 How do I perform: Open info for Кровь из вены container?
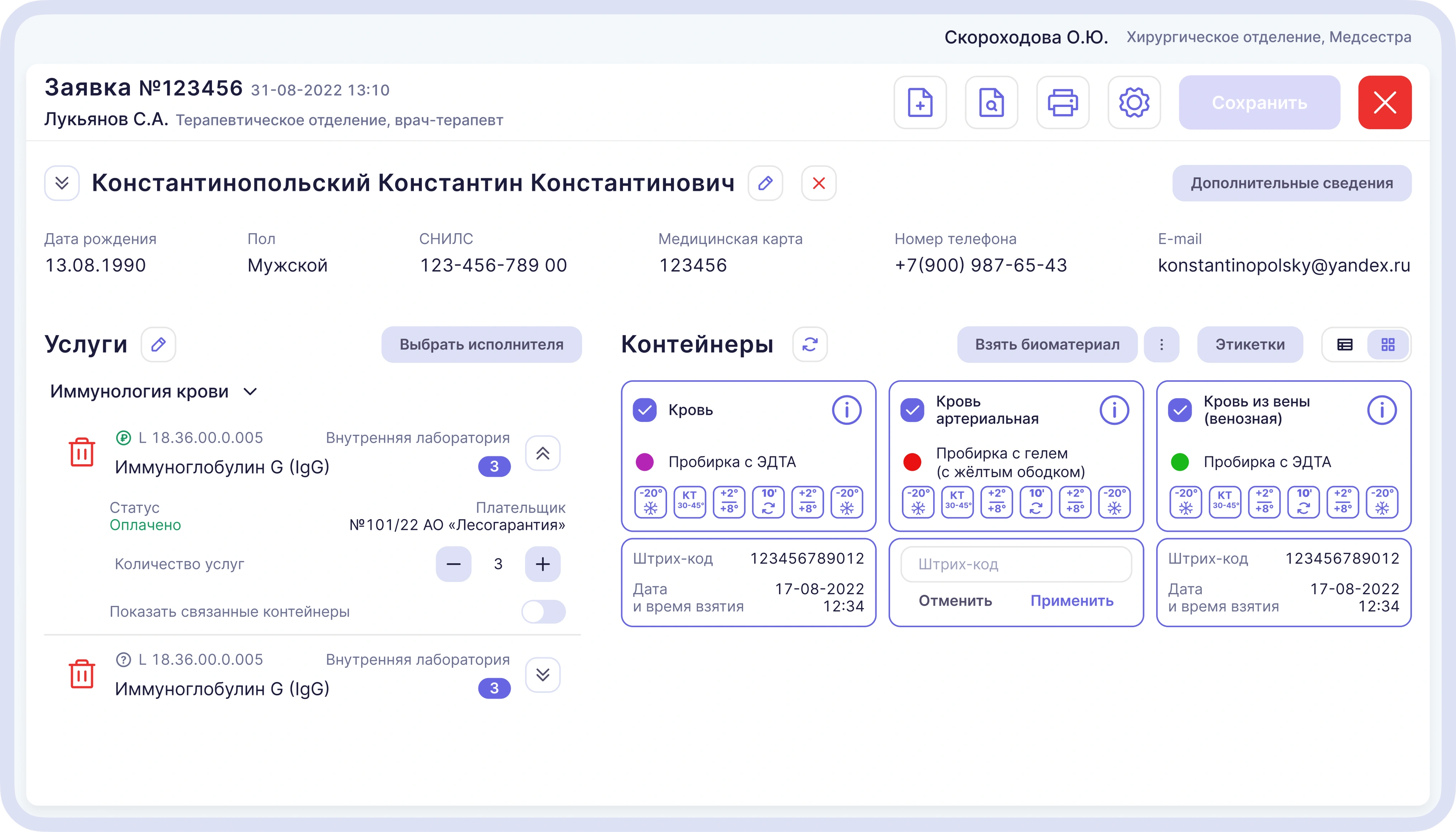pos(1382,410)
